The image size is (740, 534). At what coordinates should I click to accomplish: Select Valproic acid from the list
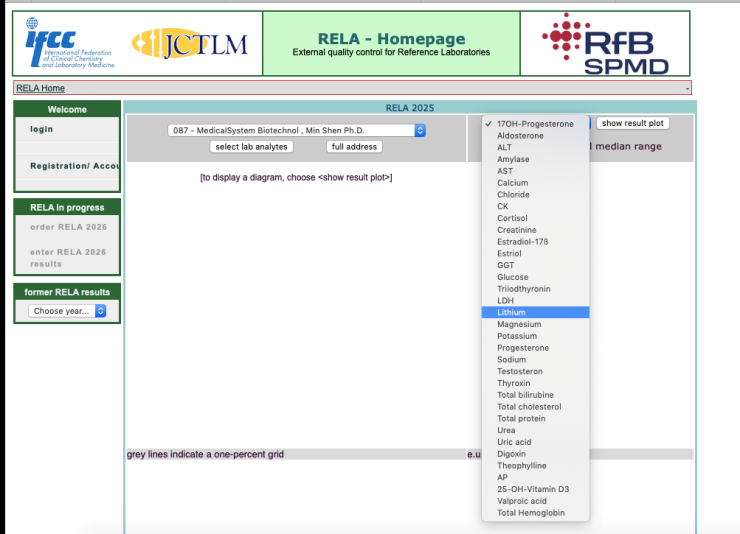521,501
